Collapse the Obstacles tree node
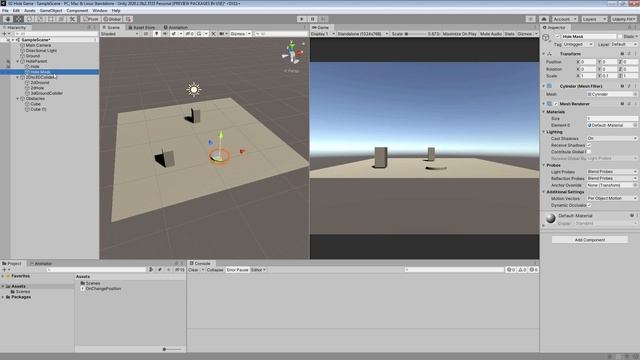 coord(18,99)
